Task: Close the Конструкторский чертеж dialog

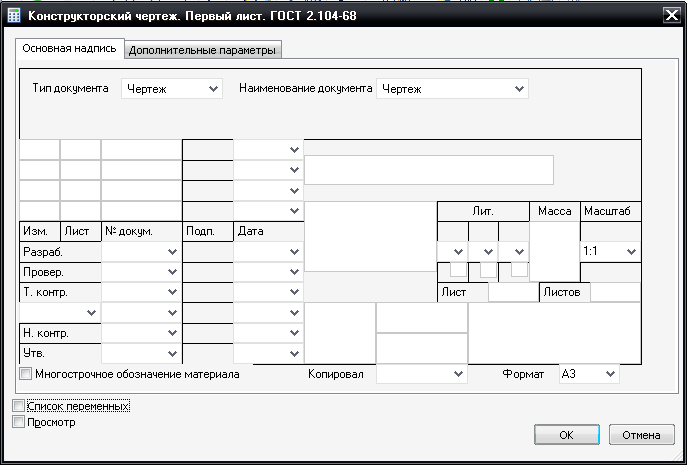Action: (x=671, y=15)
